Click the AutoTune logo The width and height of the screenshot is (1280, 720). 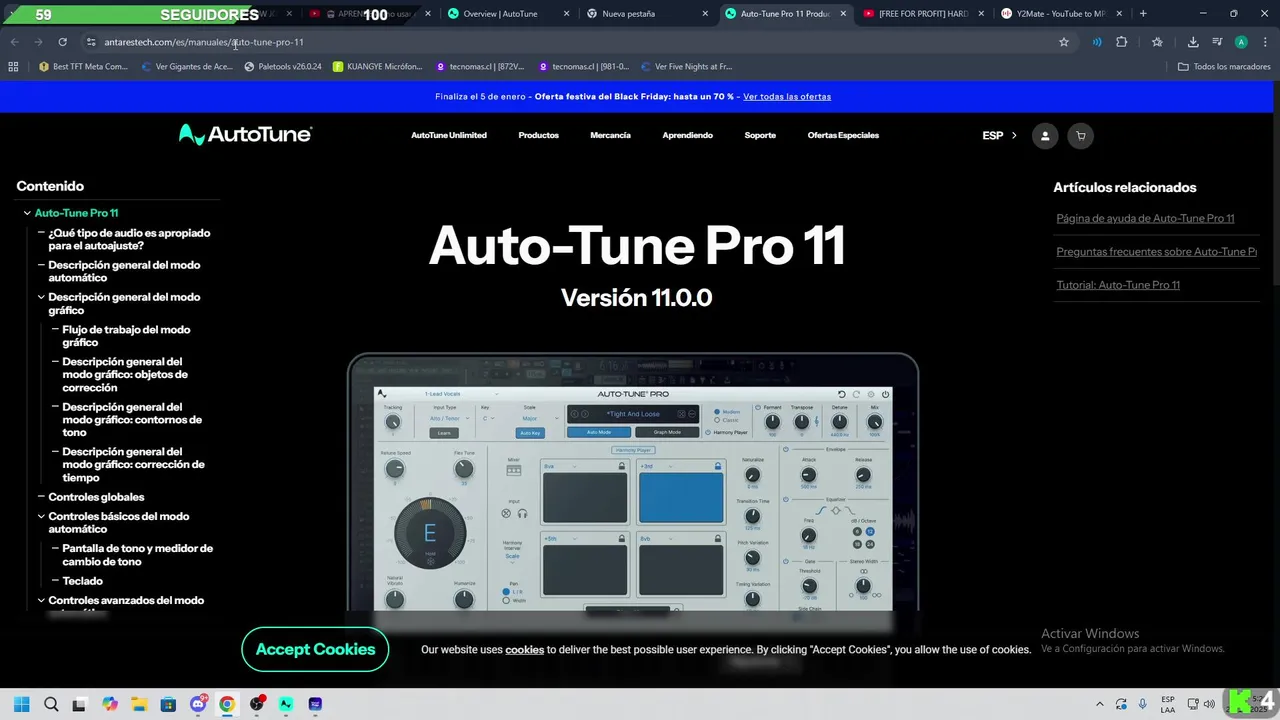coord(245,135)
